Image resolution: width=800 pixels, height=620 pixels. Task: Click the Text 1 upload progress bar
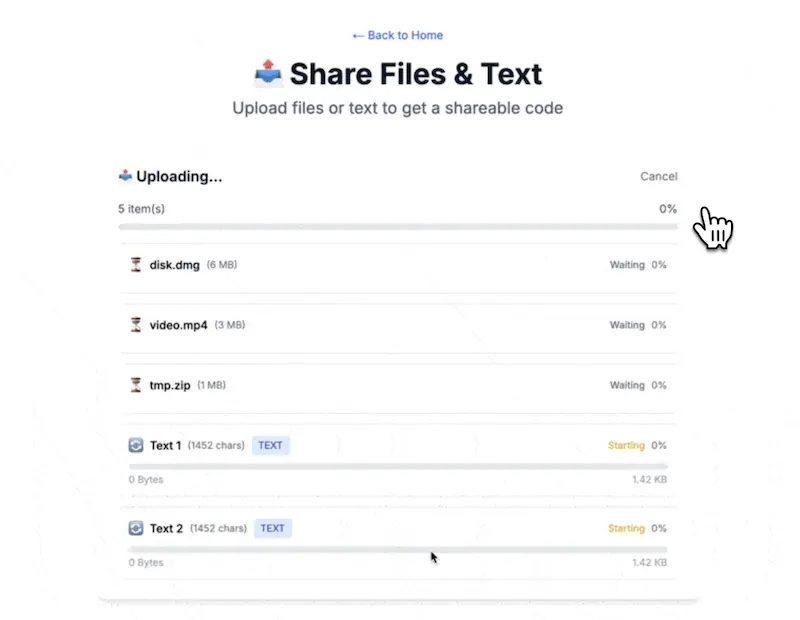(398, 466)
